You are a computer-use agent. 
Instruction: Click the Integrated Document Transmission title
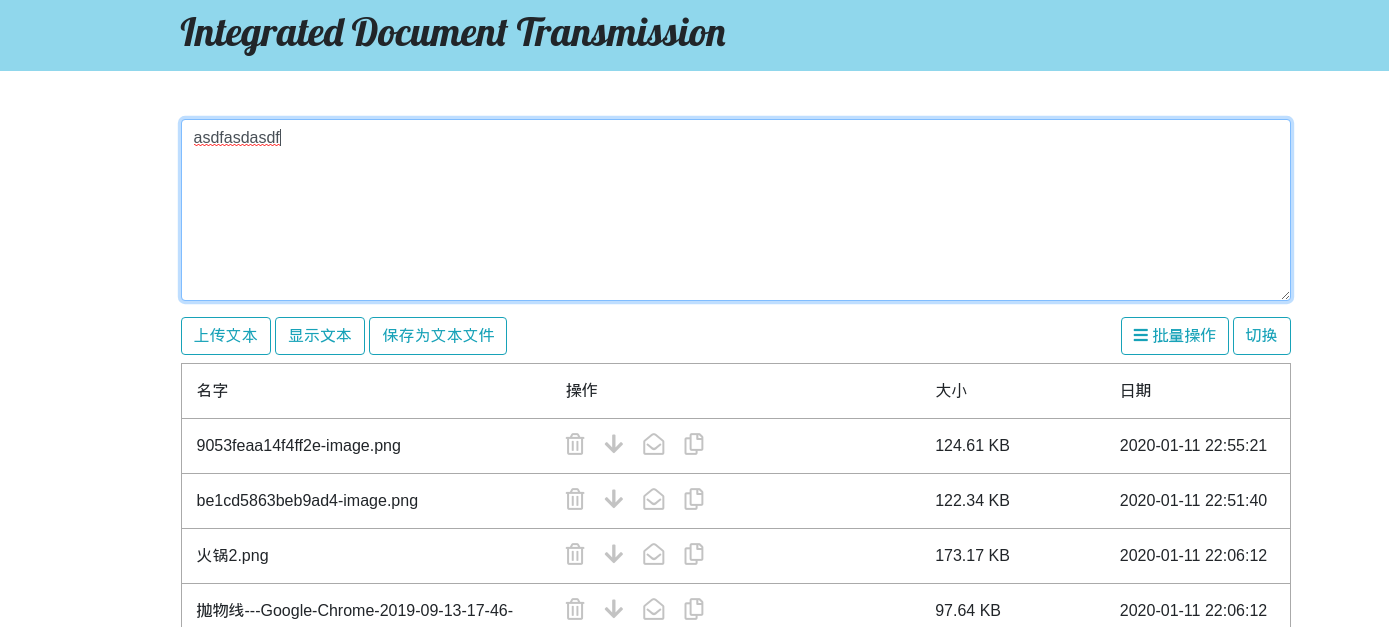[453, 33]
